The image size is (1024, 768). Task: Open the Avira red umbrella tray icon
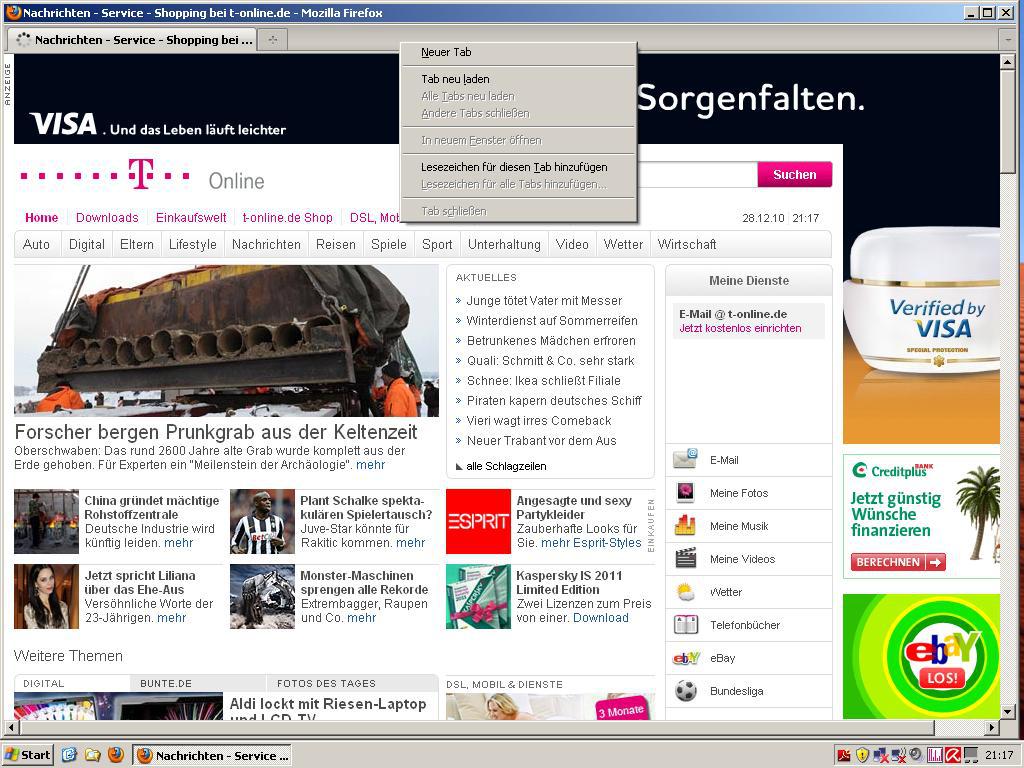[953, 756]
